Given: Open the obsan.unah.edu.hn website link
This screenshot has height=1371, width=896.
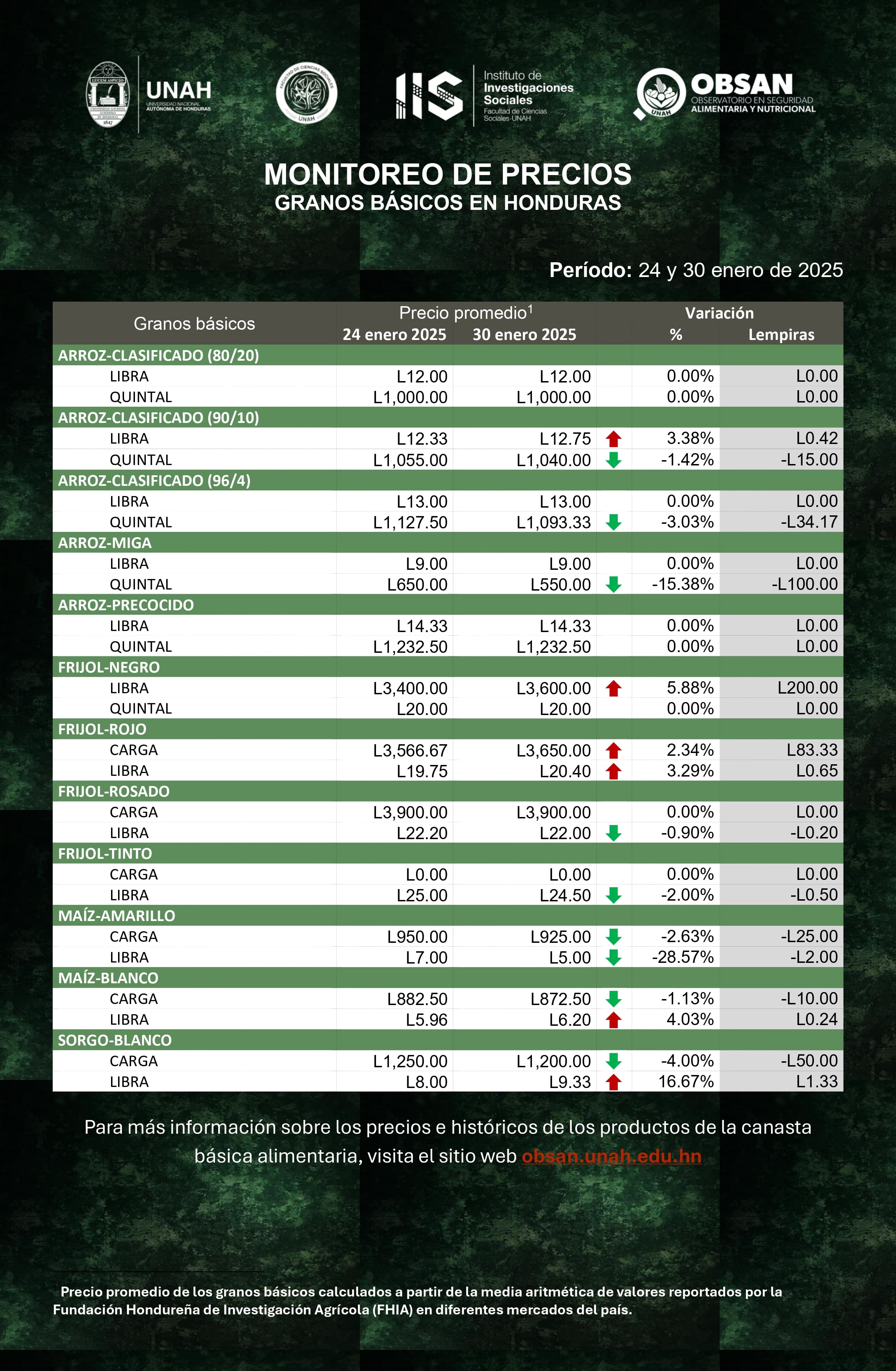Looking at the screenshot, I should point(611,1156).
